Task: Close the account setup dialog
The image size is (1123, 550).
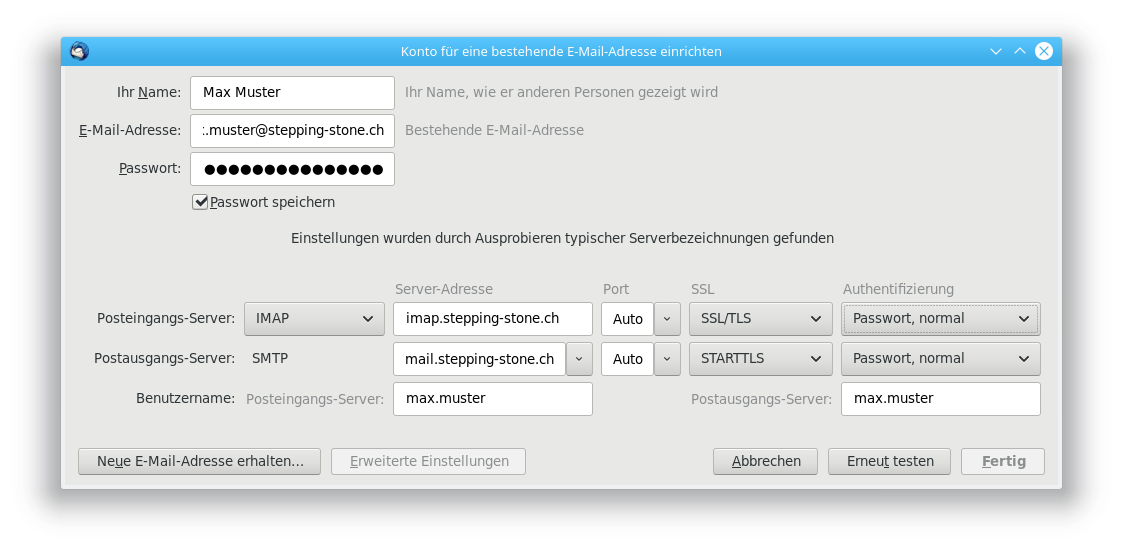Action: pos(1044,51)
